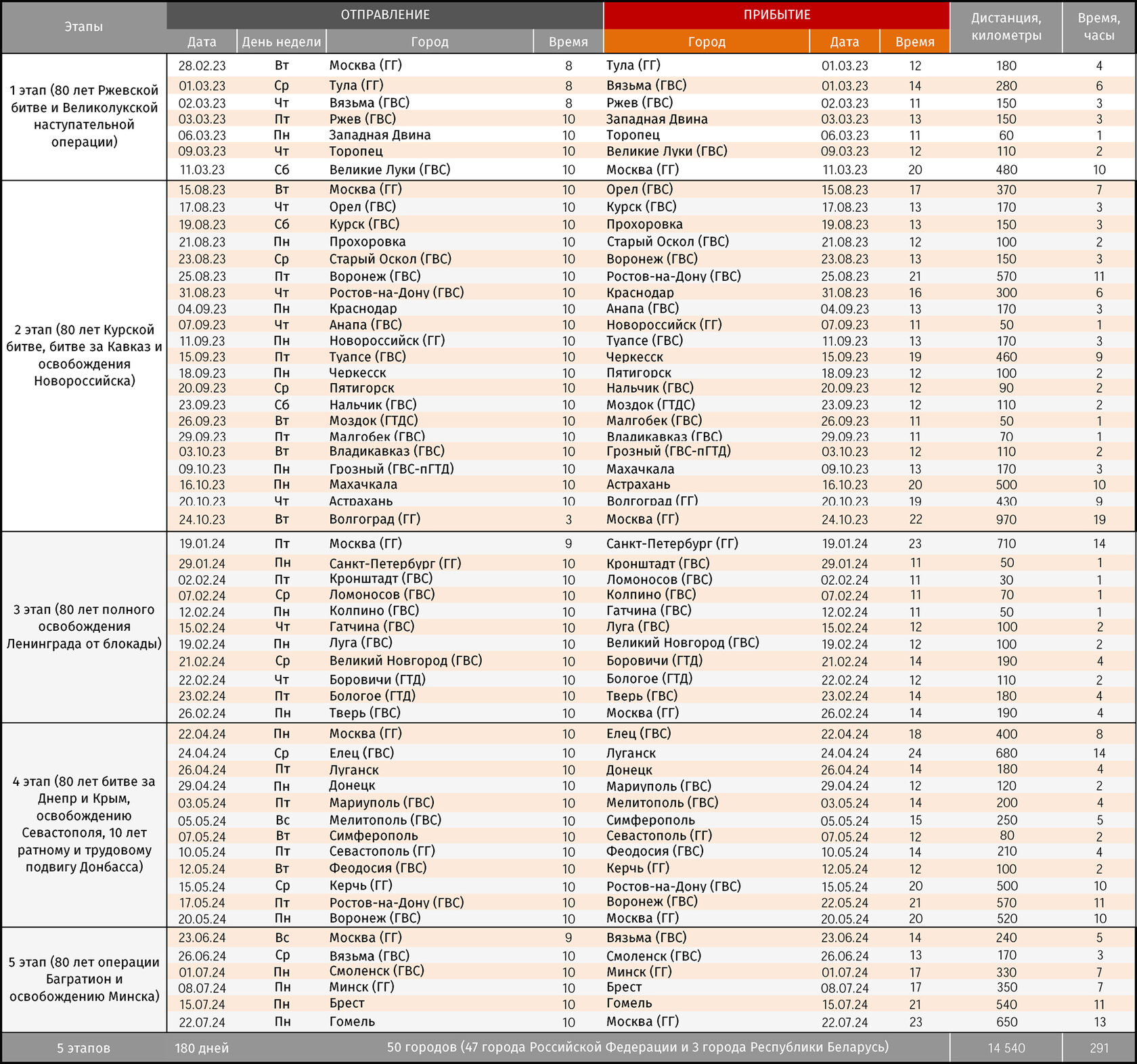Select arrival city Феодосия (ГВС)

(654, 851)
